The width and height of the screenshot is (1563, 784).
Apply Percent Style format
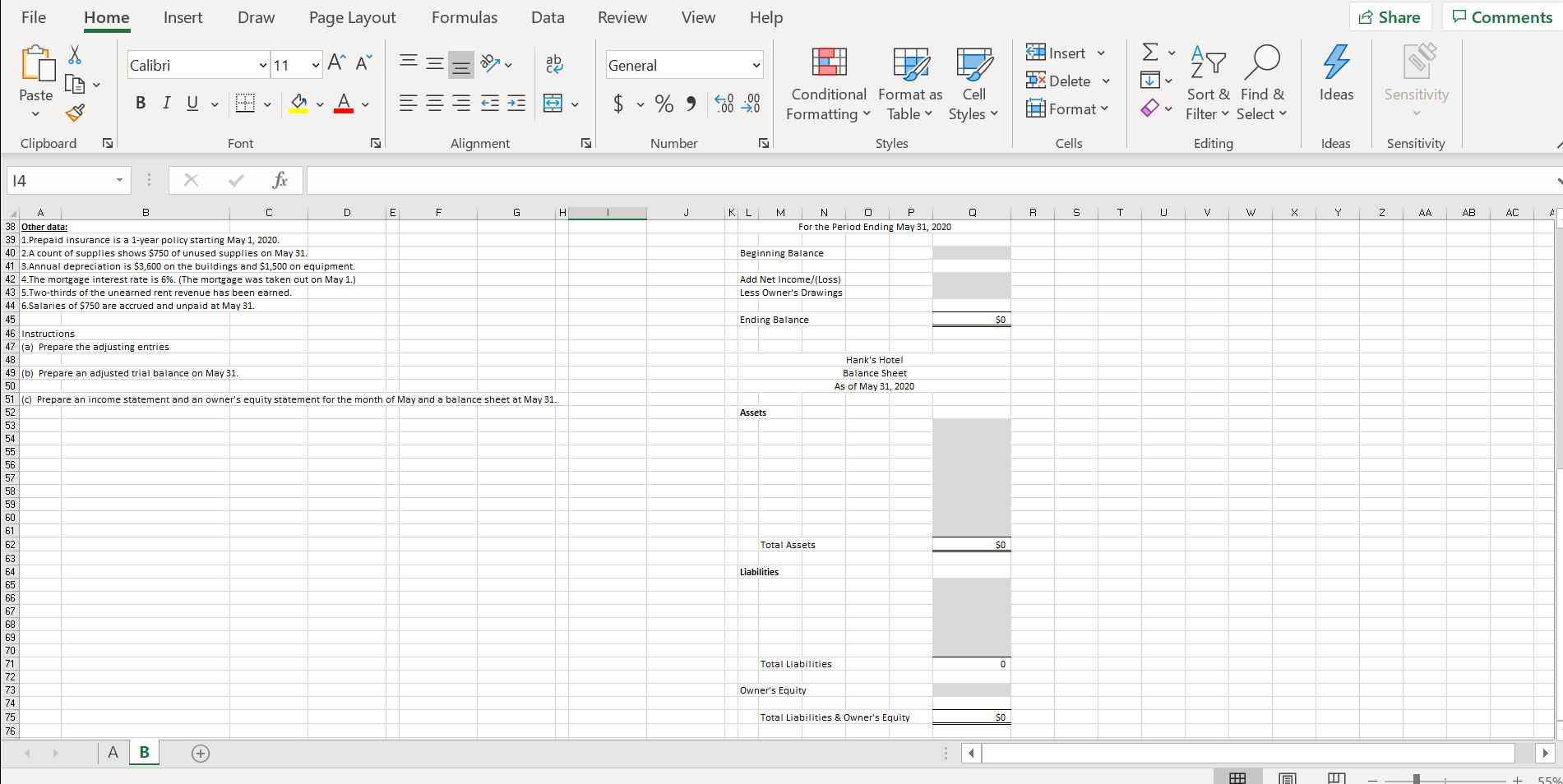point(664,104)
